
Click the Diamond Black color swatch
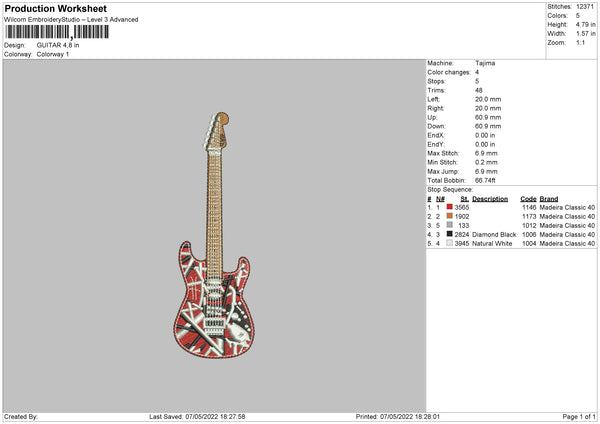click(x=449, y=234)
